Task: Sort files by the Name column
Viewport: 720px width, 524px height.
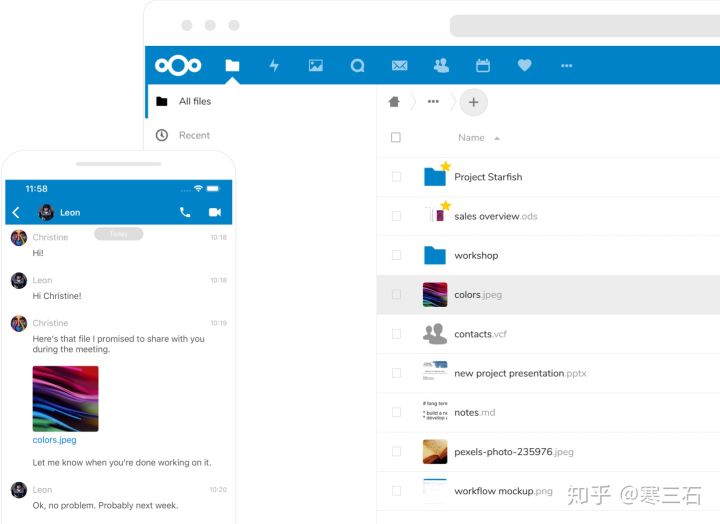Action: pyautogui.click(x=471, y=138)
